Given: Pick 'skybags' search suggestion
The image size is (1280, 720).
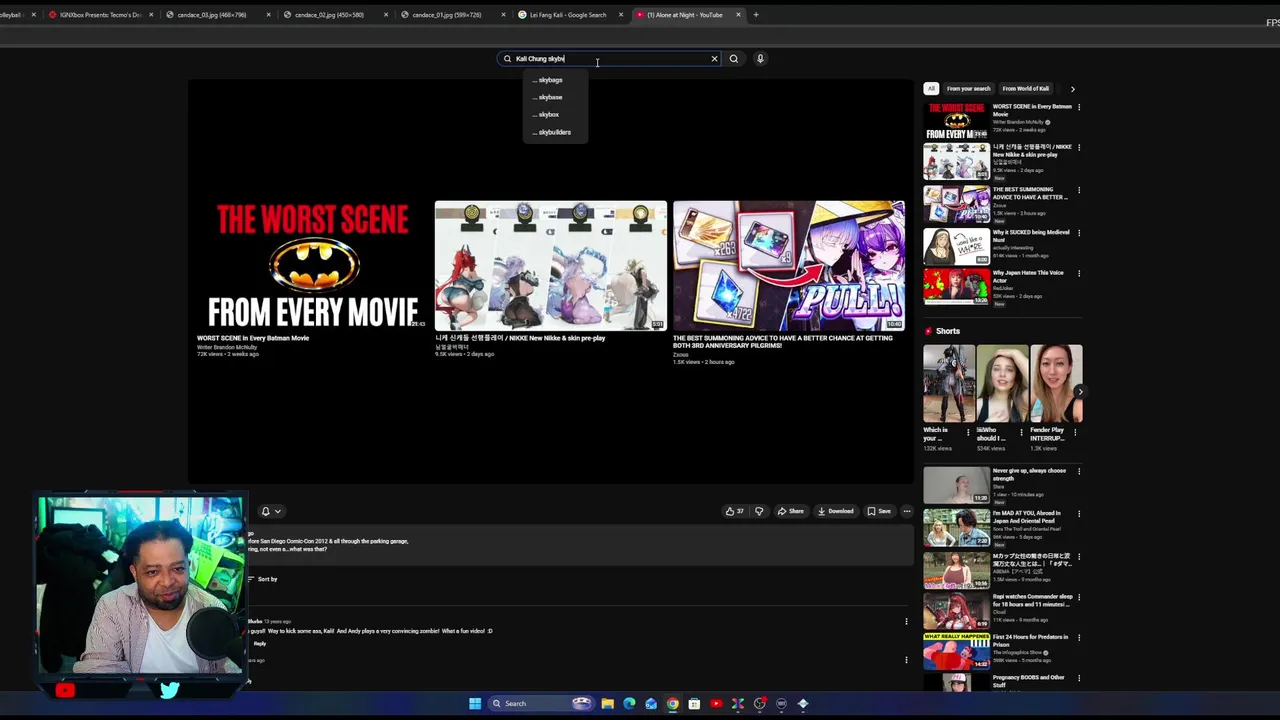Looking at the screenshot, I should click(555, 80).
